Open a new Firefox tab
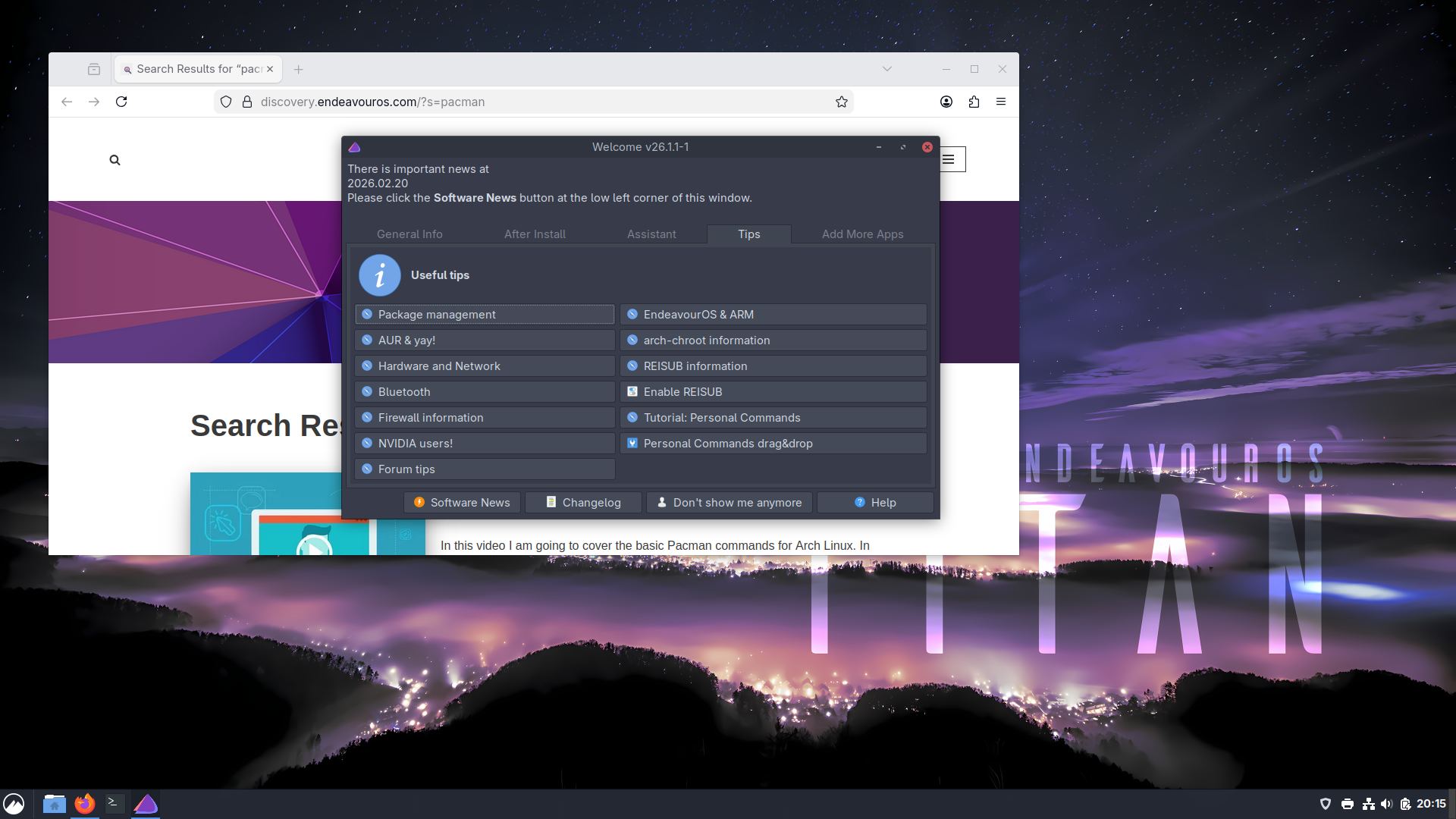This screenshot has height=819, width=1456. (x=299, y=69)
